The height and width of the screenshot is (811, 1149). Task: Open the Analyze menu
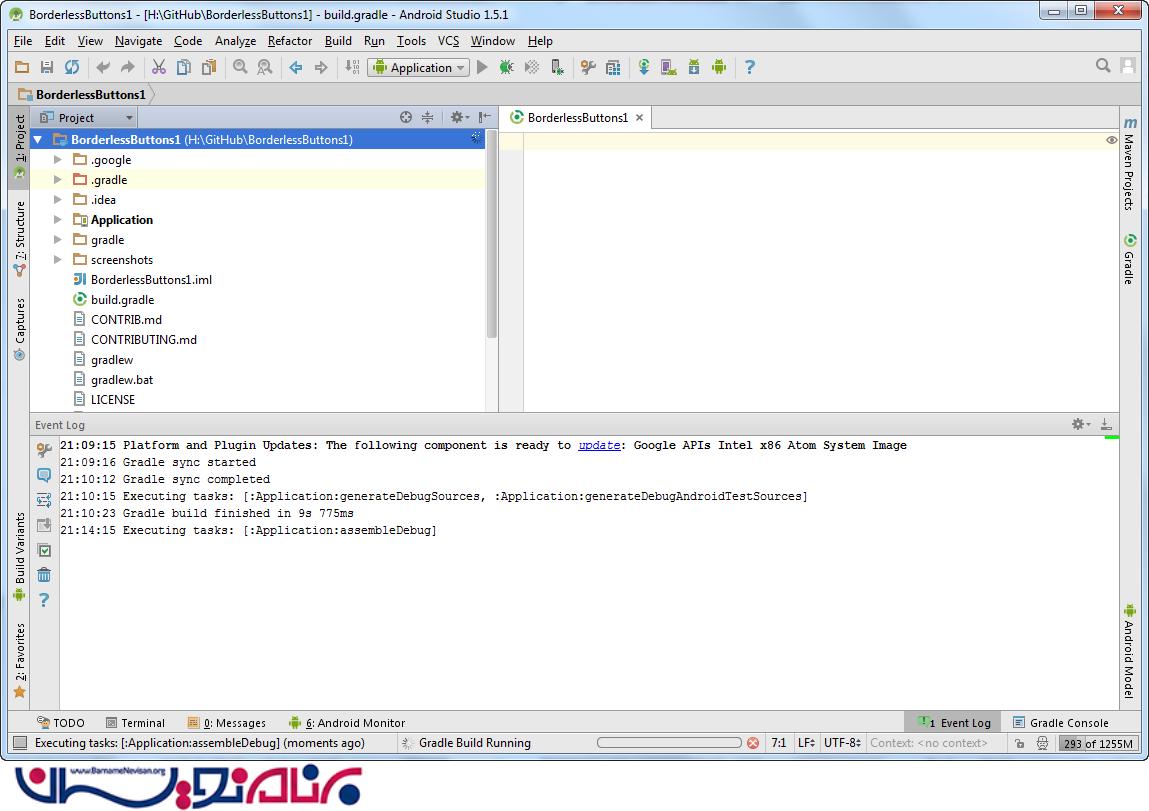pos(235,41)
